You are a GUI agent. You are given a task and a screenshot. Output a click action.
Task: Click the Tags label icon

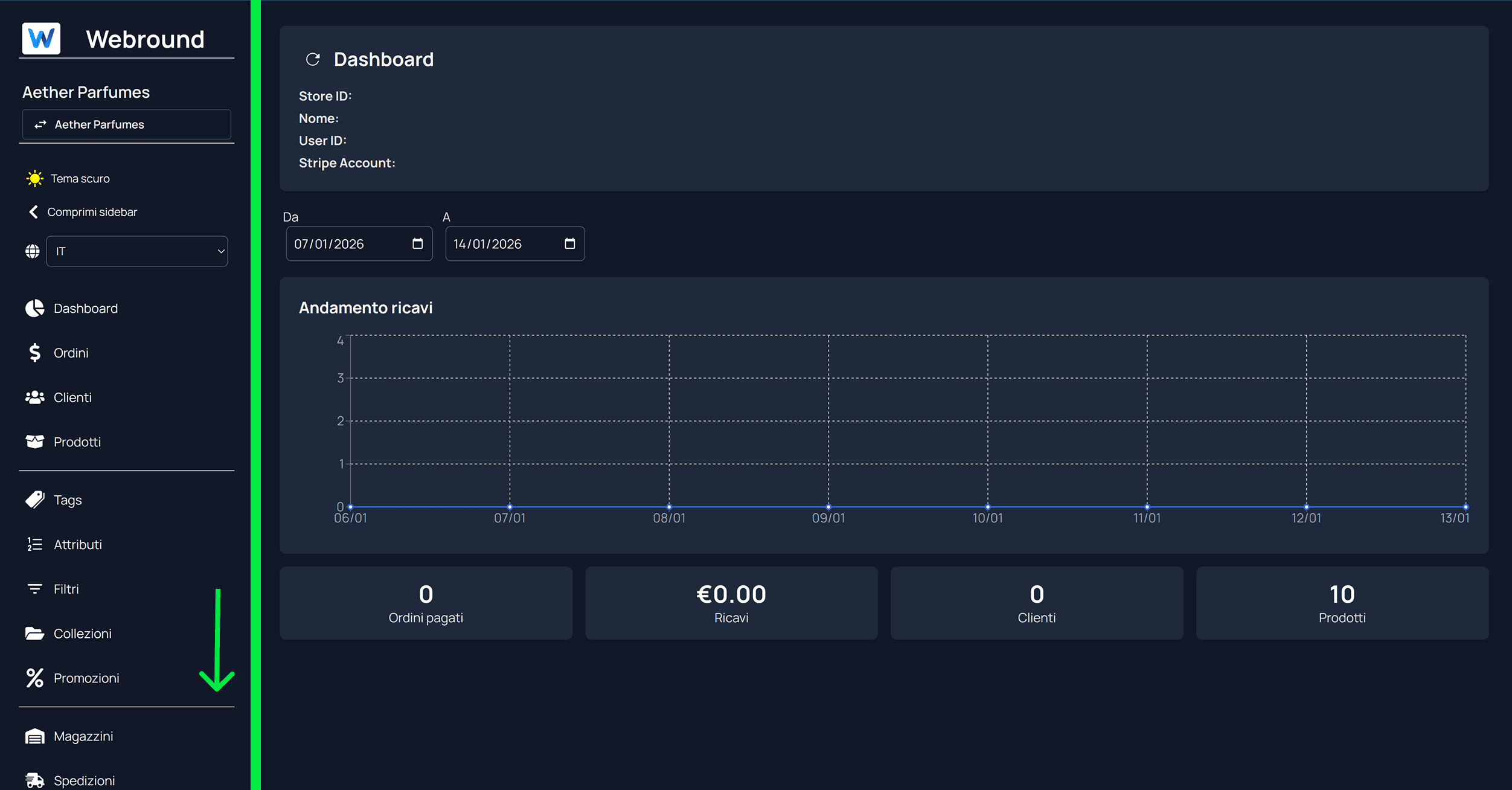(x=34, y=500)
